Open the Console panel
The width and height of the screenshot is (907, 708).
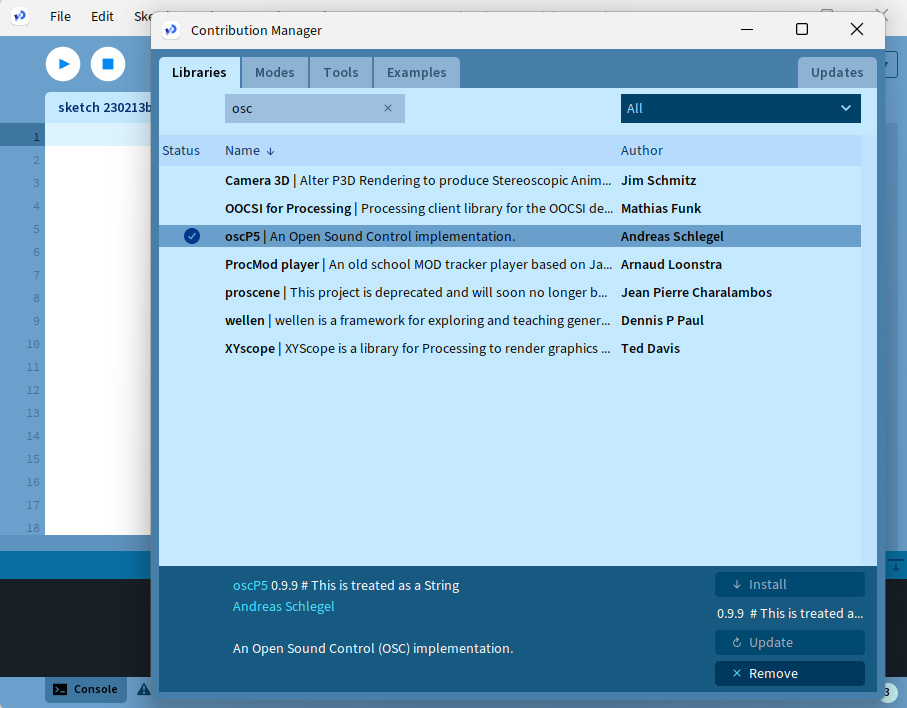86,689
